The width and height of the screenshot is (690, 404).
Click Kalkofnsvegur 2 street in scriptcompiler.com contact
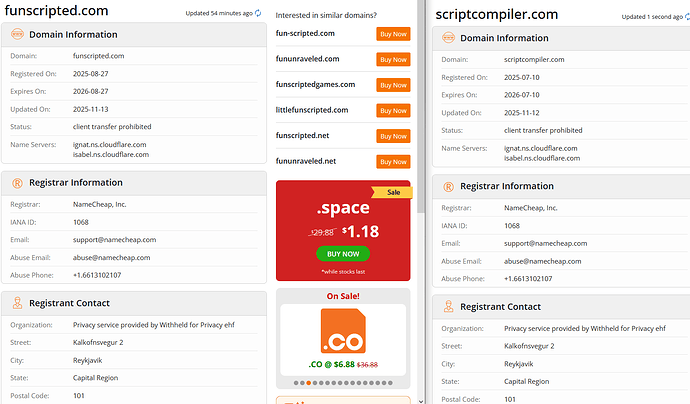point(529,346)
